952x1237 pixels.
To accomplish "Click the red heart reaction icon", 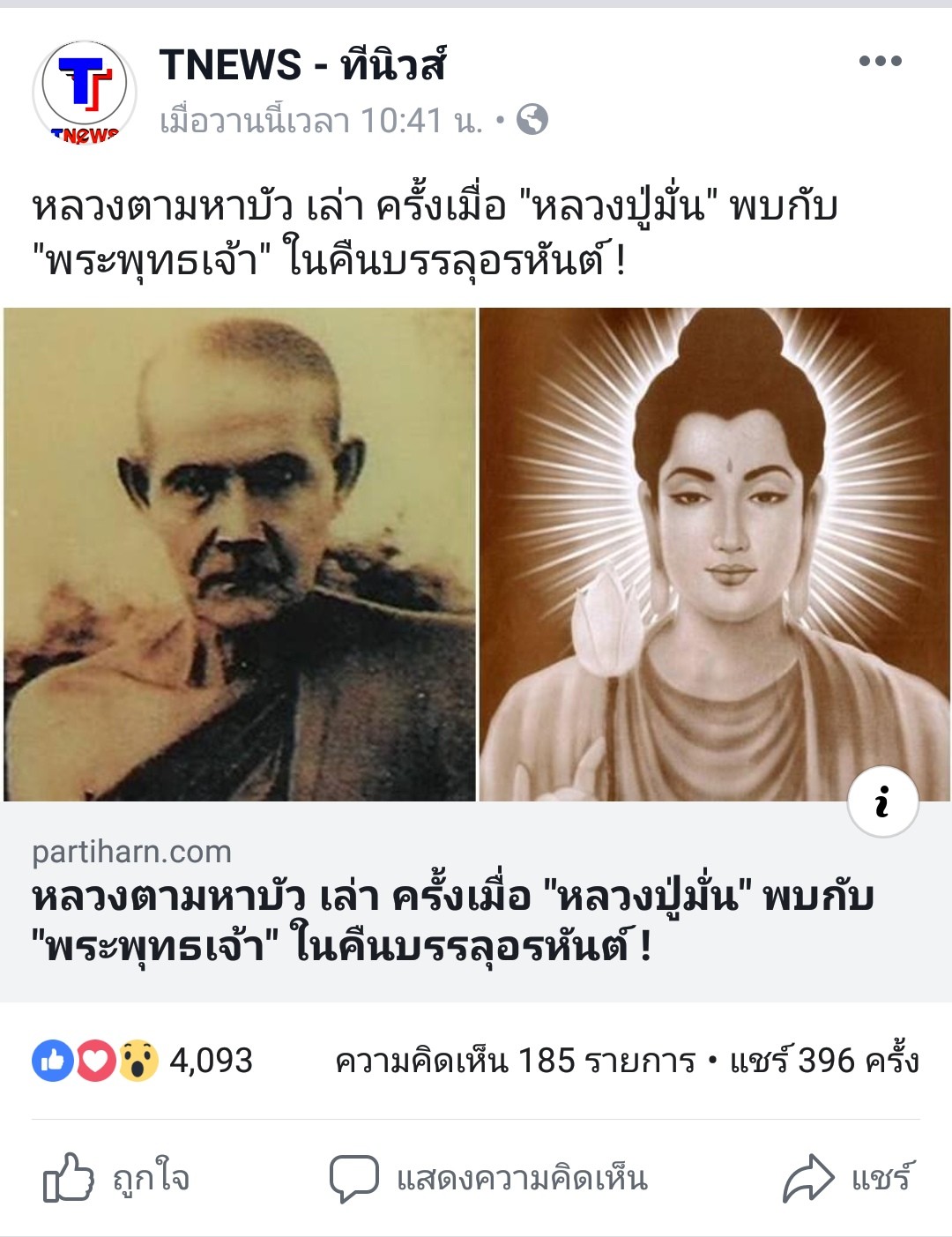I will coord(96,1061).
